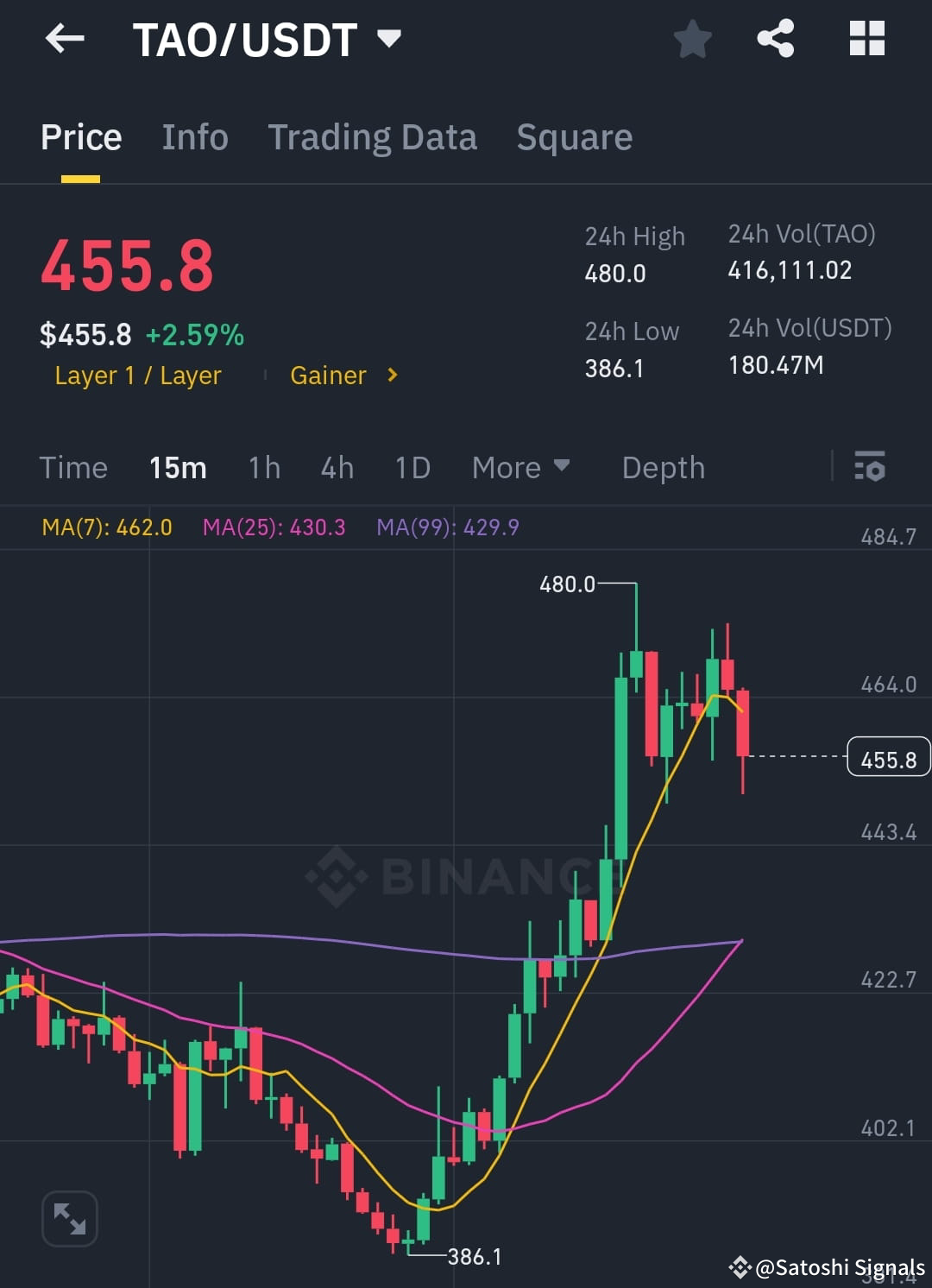This screenshot has height=1288, width=932.
Task: Activate the 4h interval
Action: coord(337,467)
